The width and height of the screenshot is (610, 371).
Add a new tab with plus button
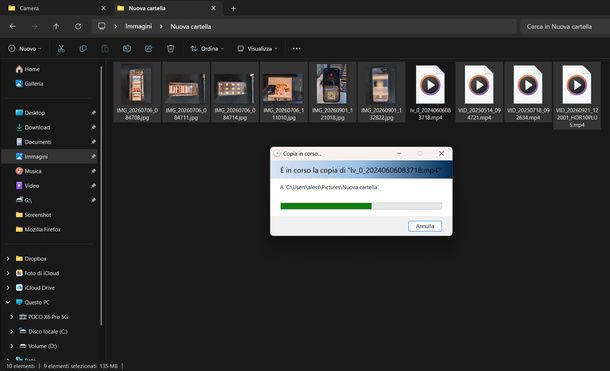[x=233, y=8]
